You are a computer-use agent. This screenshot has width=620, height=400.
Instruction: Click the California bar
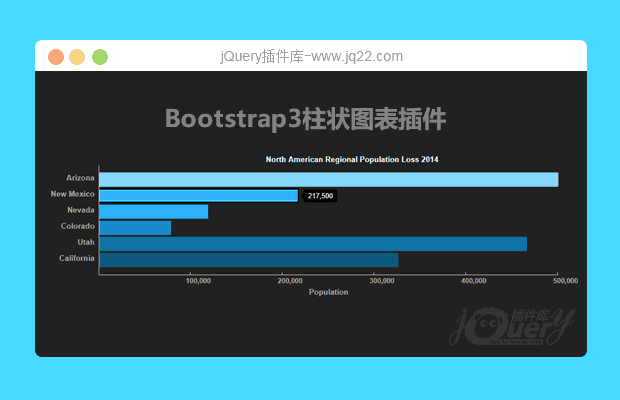point(249,260)
